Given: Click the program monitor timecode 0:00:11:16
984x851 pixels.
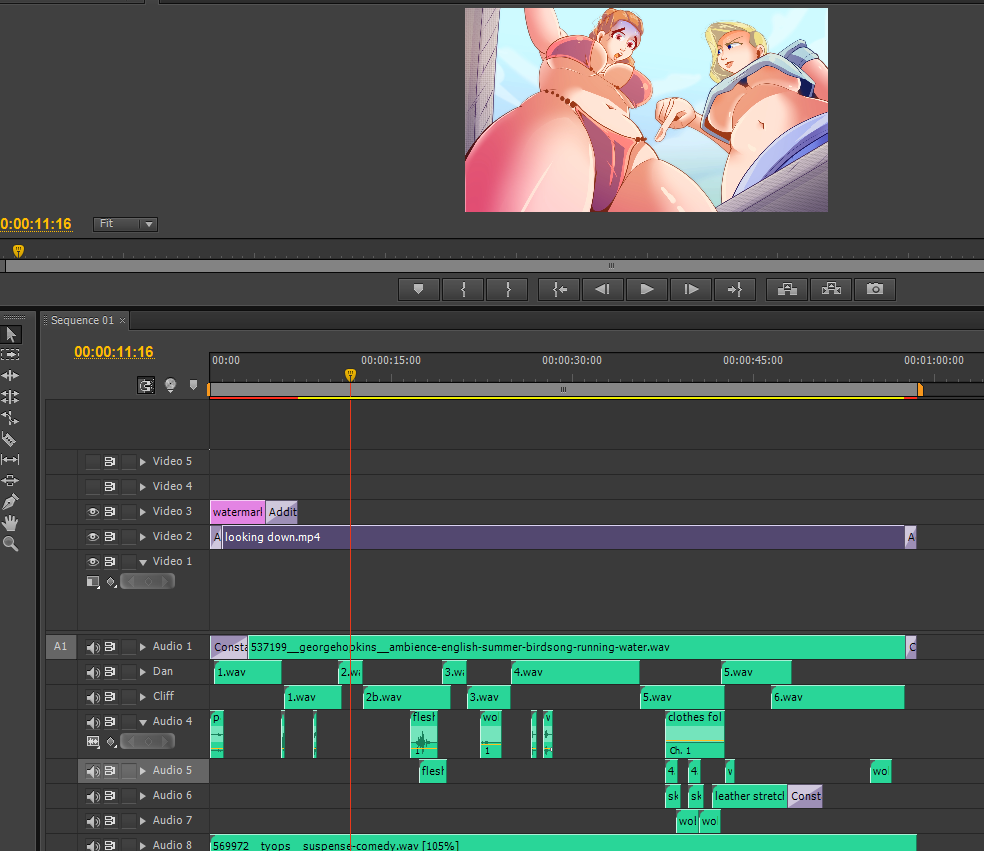Looking at the screenshot, I should (36, 224).
